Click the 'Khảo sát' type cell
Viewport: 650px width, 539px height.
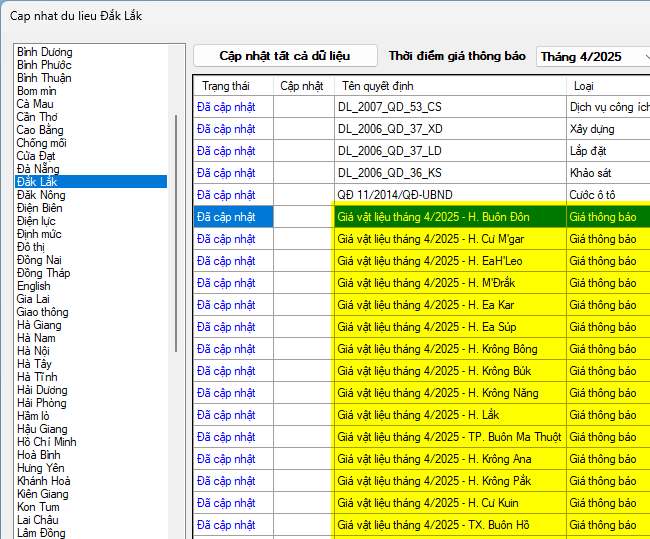608,173
